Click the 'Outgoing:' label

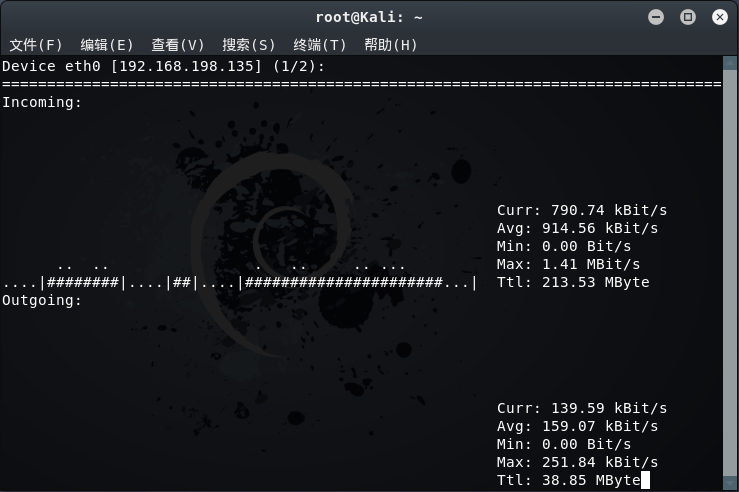click(x=42, y=300)
